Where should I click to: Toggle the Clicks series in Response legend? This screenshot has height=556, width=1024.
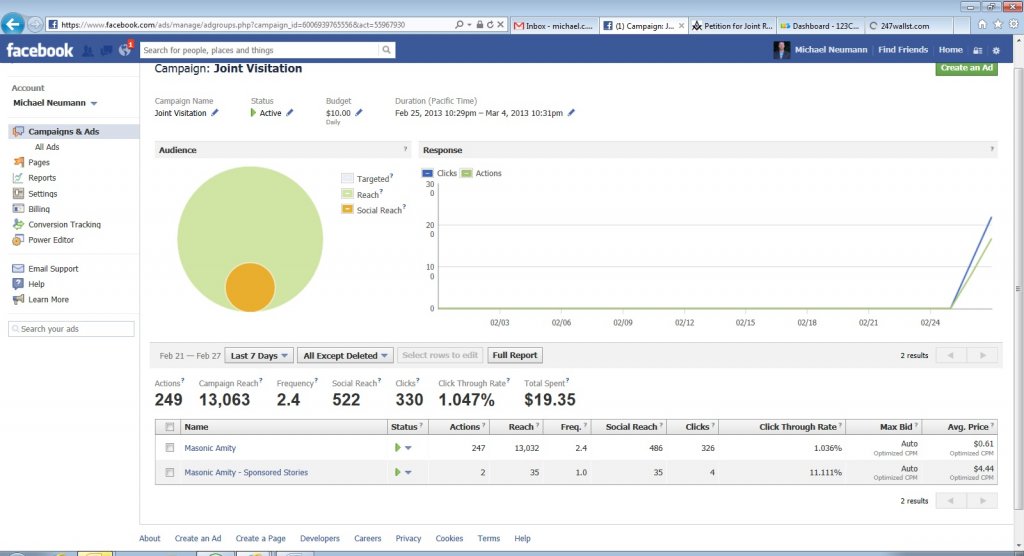pyautogui.click(x=427, y=173)
